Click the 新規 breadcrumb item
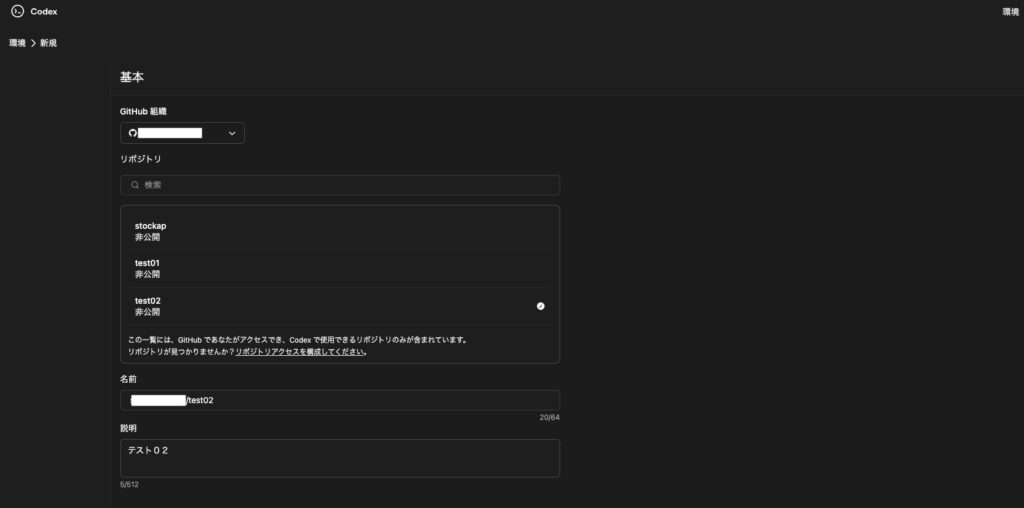The width and height of the screenshot is (1024, 508). click(x=48, y=43)
